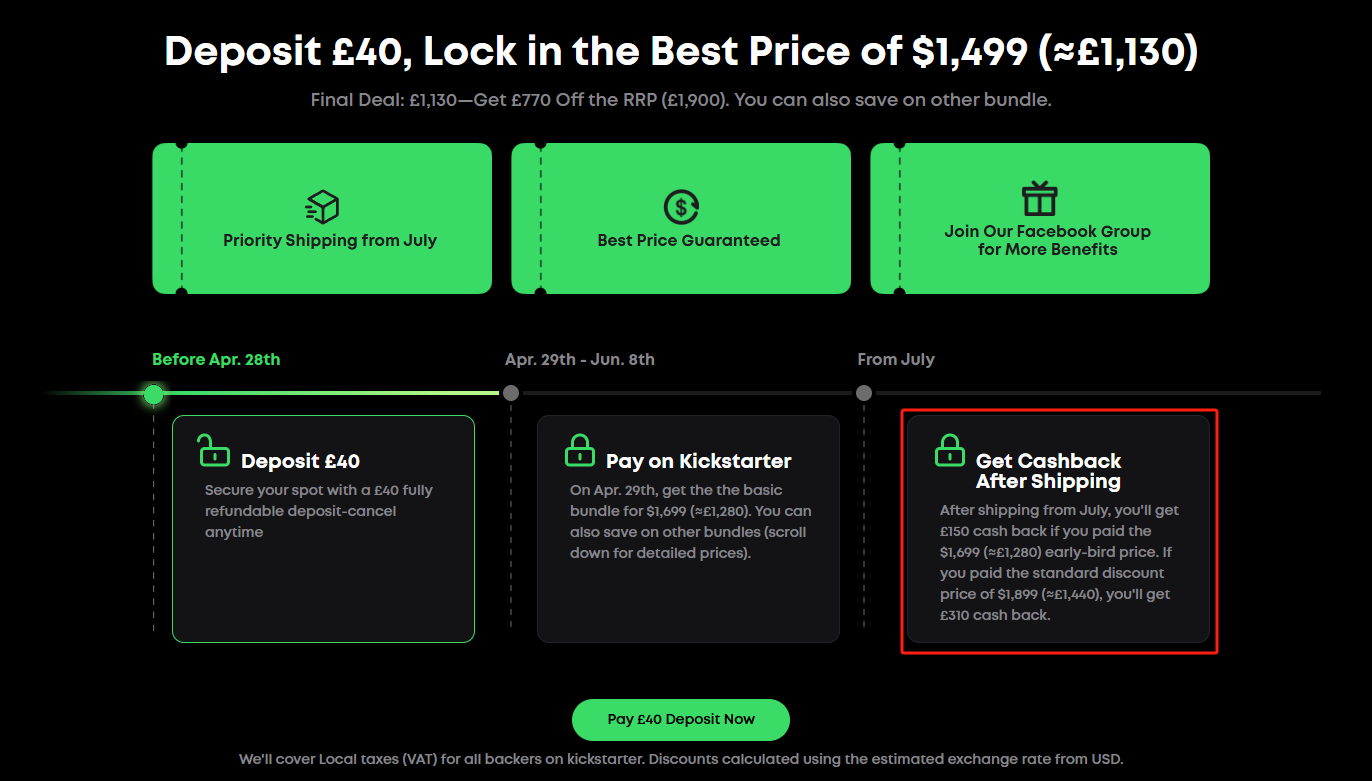Click the Facebook Group gift box icon
1372x781 pixels.
1040,199
